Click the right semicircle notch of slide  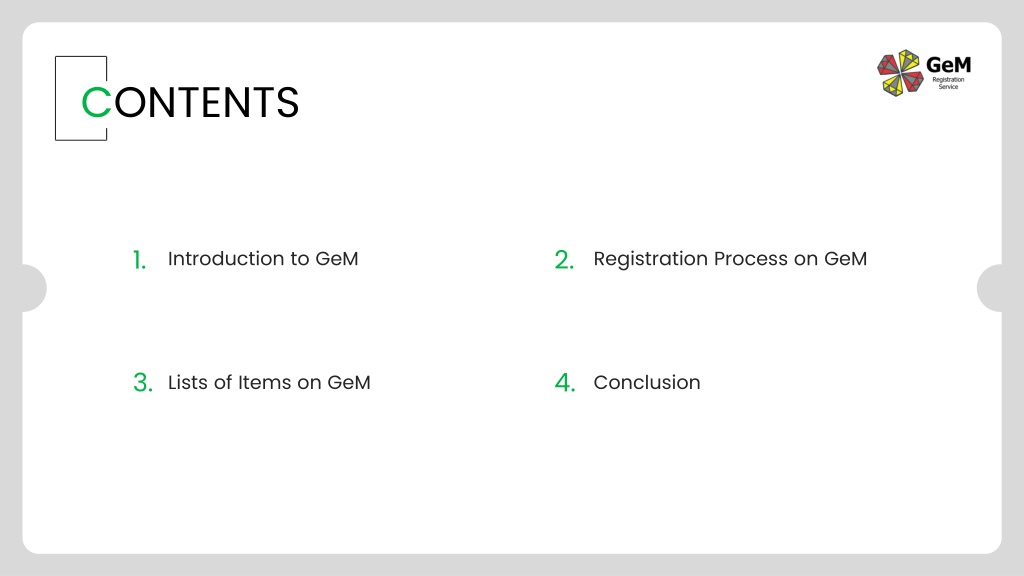pyautogui.click(x=989, y=288)
